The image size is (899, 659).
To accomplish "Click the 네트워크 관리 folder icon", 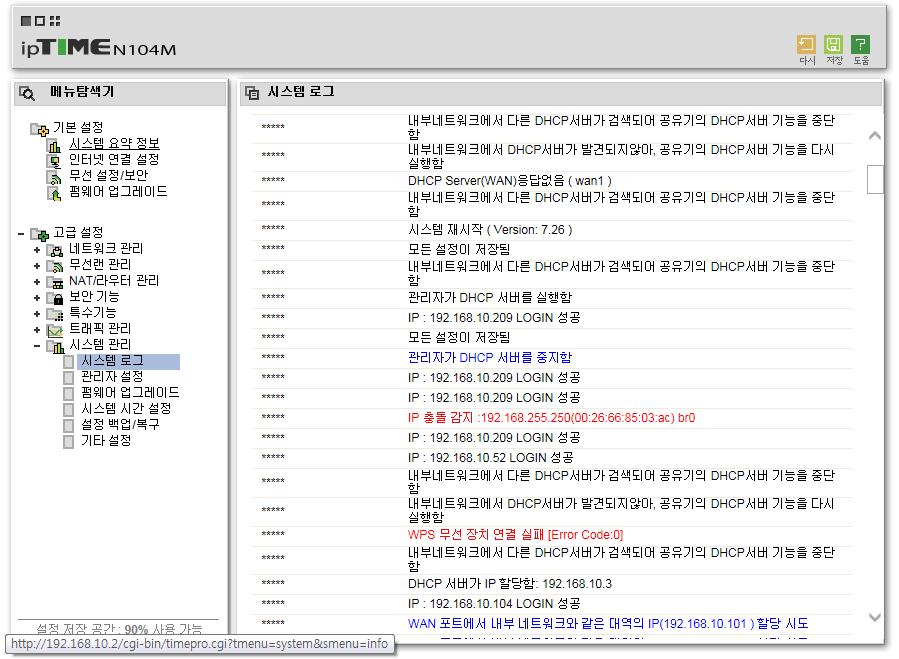I will coord(55,251).
